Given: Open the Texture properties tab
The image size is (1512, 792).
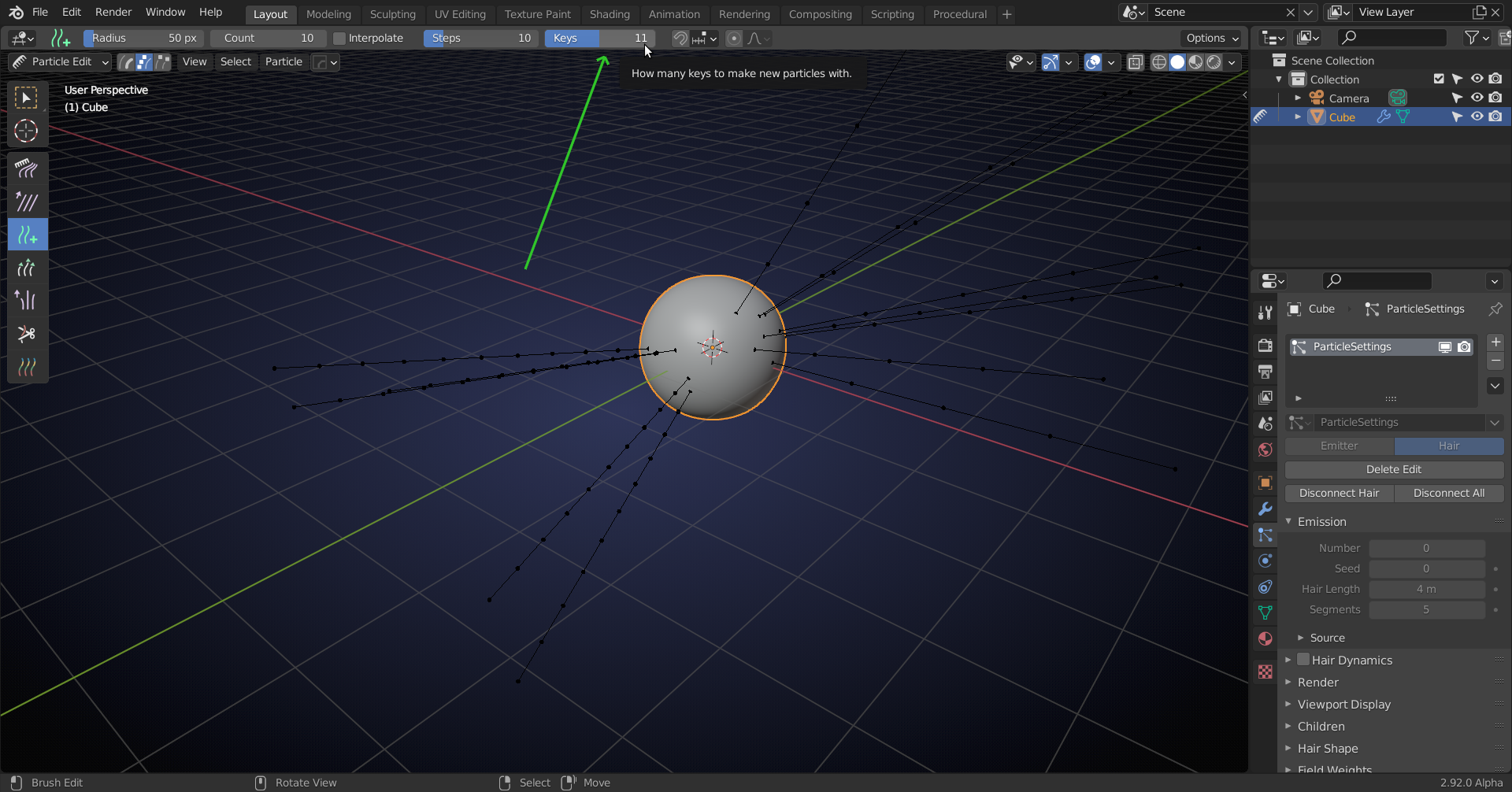Looking at the screenshot, I should pyautogui.click(x=1265, y=672).
